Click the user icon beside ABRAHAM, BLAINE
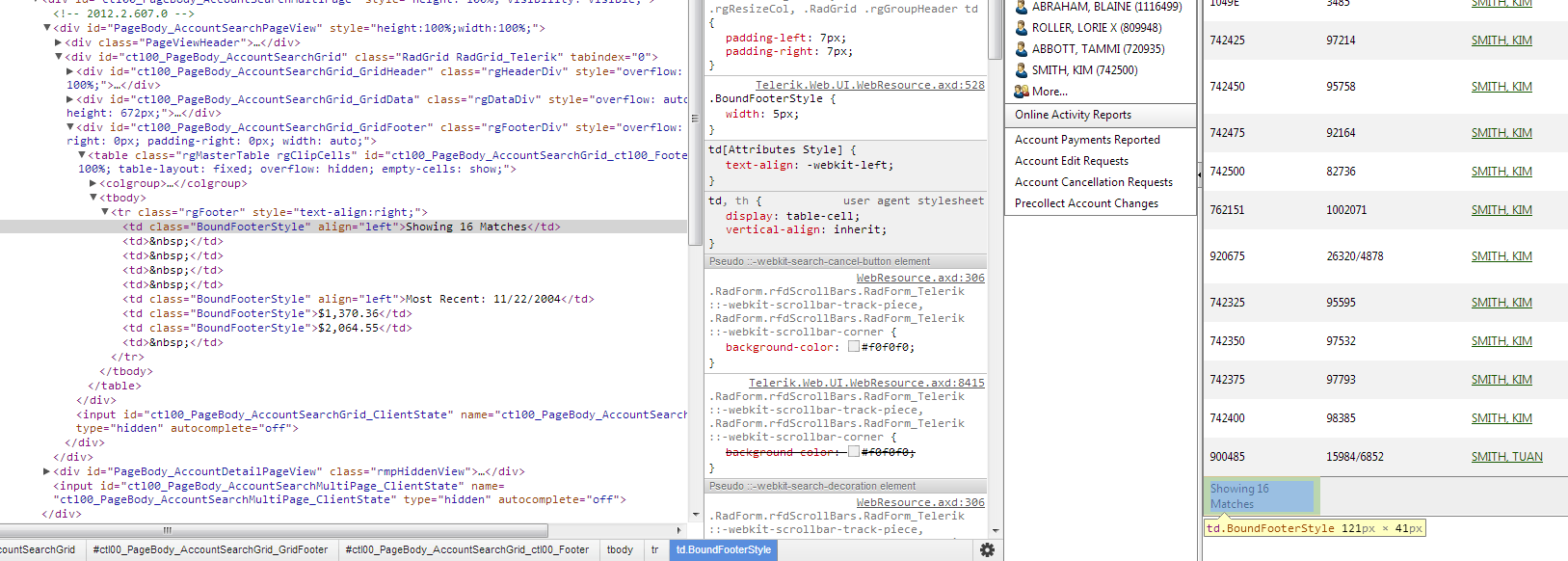The width and height of the screenshot is (1568, 561). (1022, 7)
